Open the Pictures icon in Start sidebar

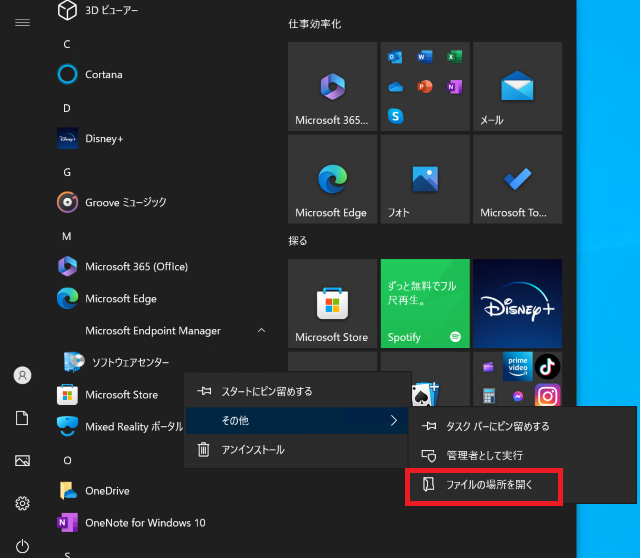point(22,461)
